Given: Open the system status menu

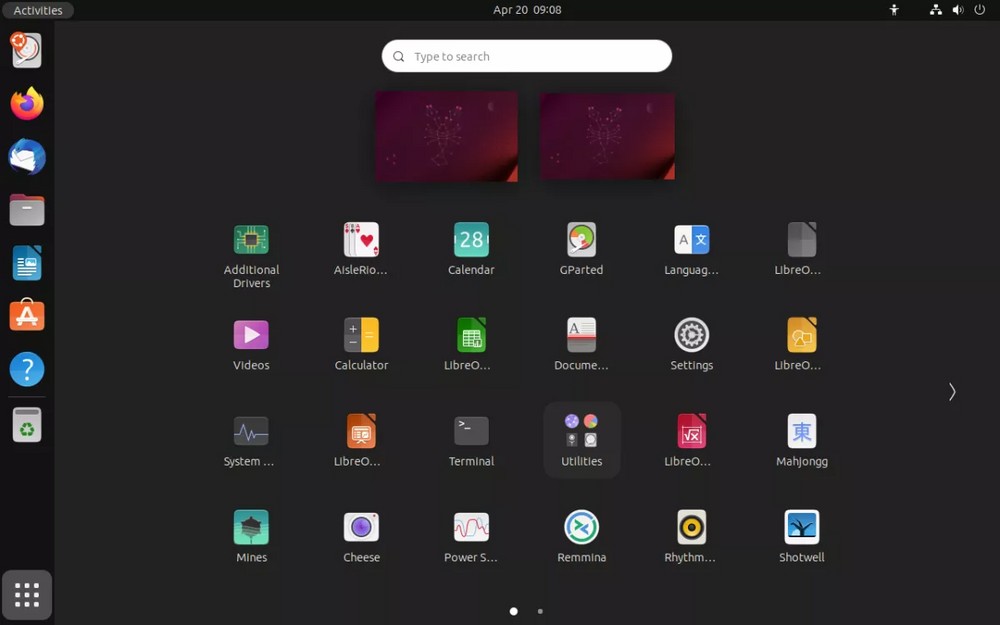Looking at the screenshot, I should tap(956, 10).
